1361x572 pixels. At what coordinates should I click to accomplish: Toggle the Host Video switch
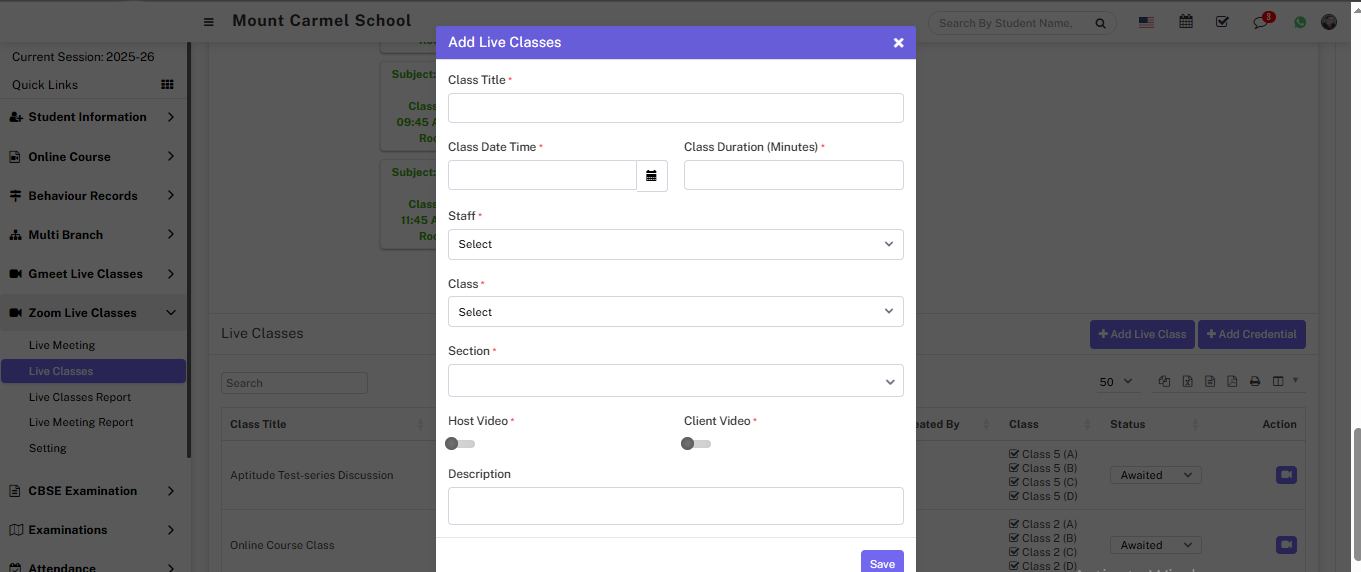pos(460,444)
